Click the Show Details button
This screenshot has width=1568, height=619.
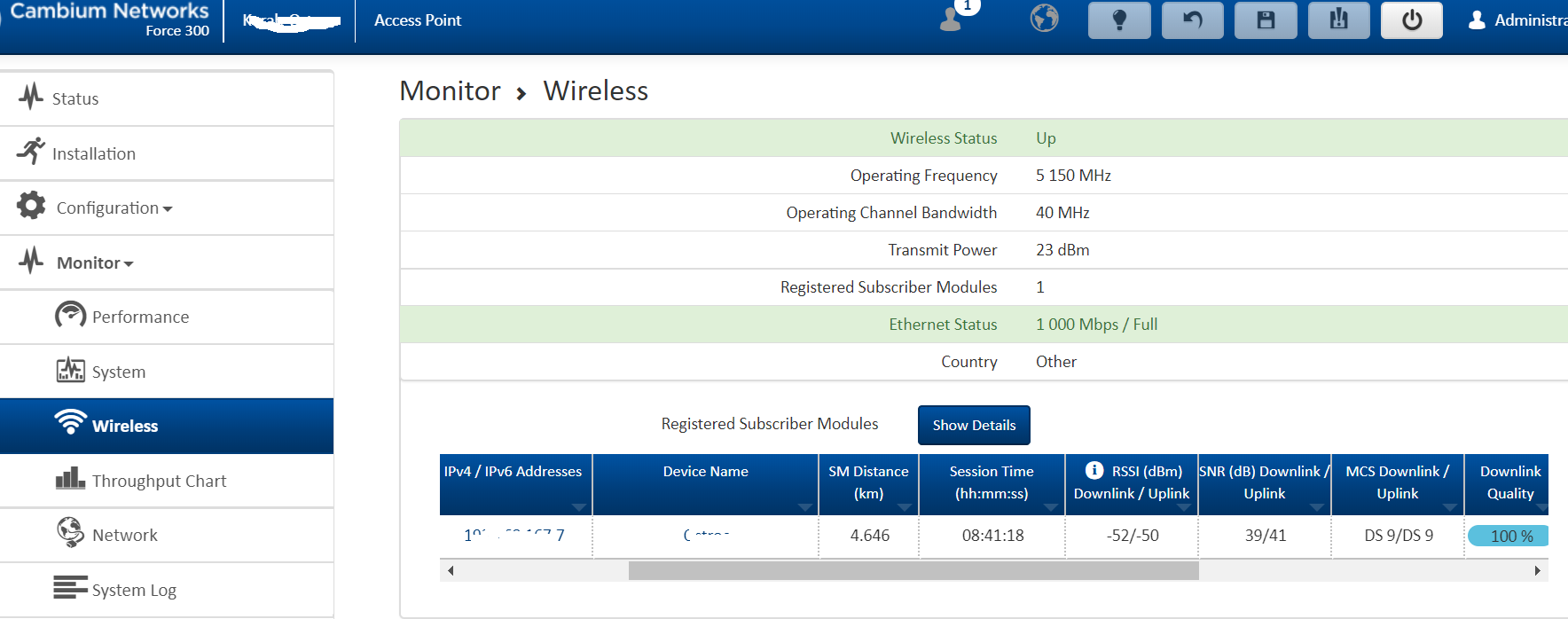click(974, 426)
